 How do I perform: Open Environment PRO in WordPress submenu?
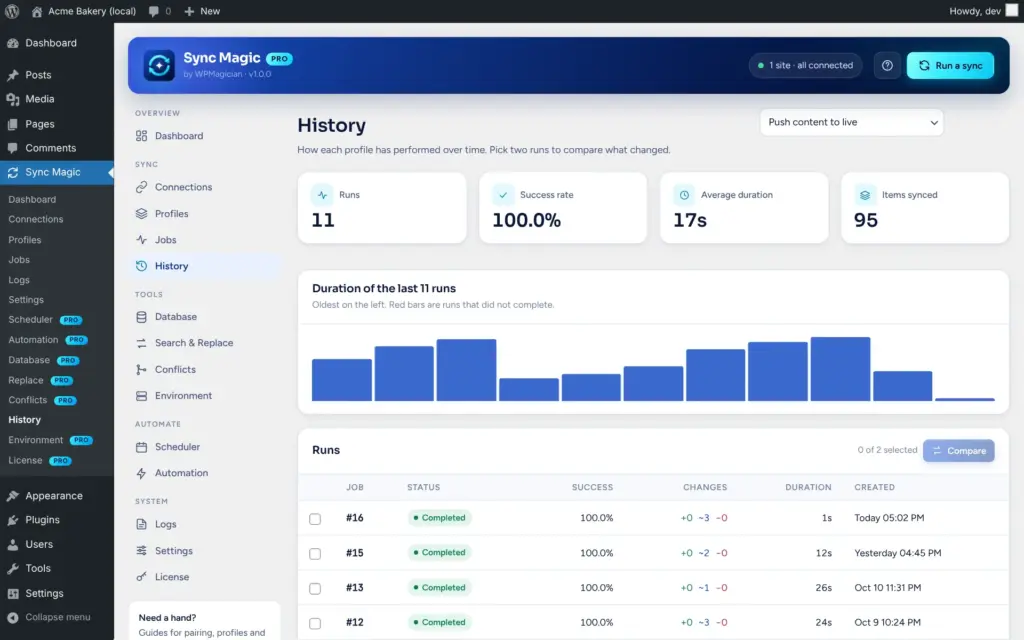point(50,440)
